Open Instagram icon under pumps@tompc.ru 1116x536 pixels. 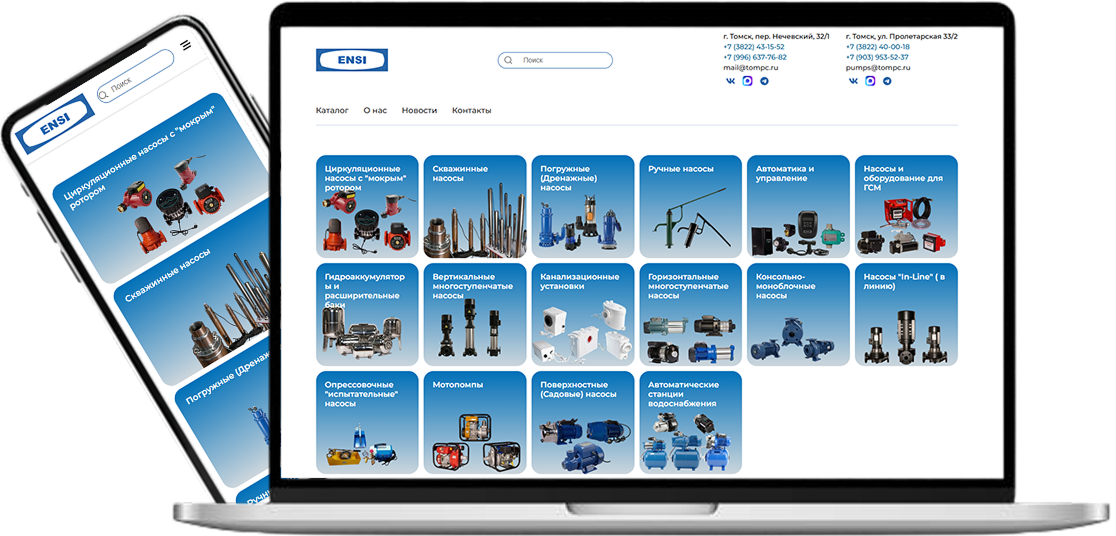(x=870, y=81)
